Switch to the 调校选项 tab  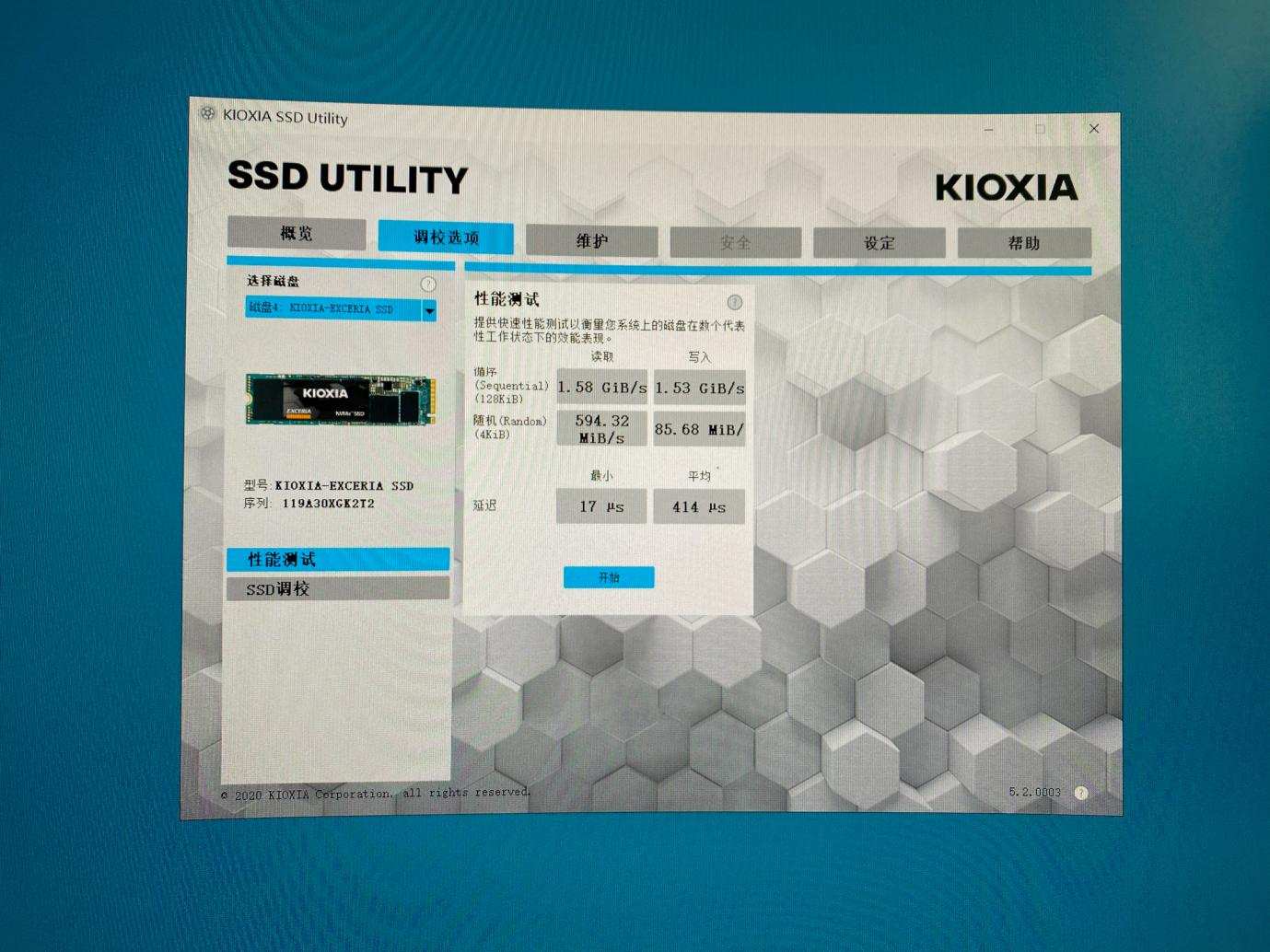click(446, 237)
